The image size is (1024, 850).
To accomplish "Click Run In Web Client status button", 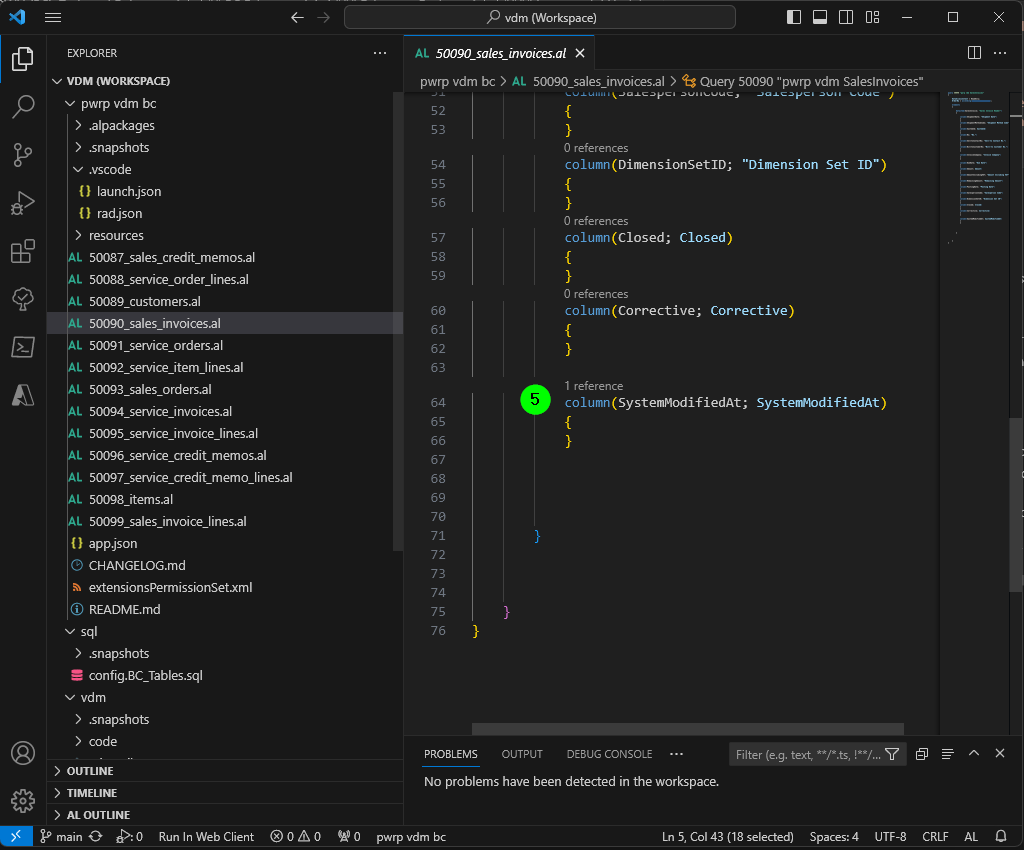I will (x=206, y=837).
